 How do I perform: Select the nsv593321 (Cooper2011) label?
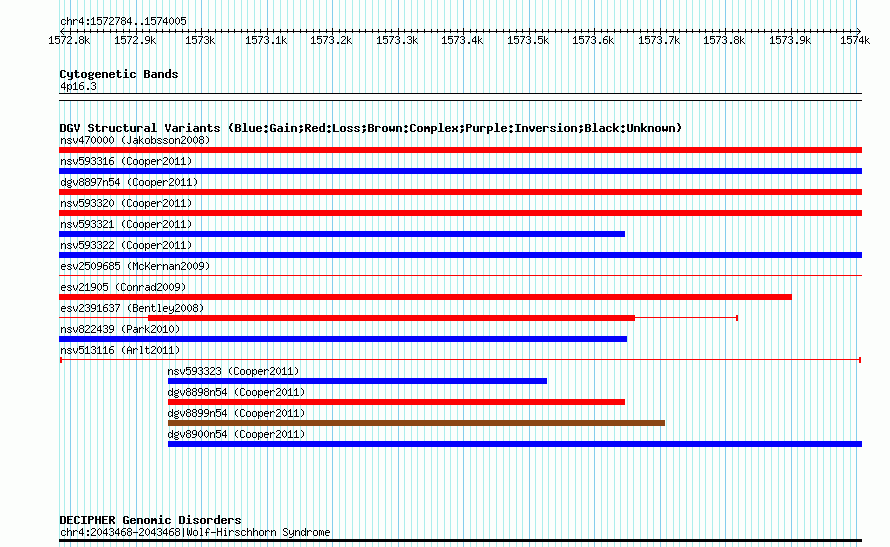click(126, 224)
